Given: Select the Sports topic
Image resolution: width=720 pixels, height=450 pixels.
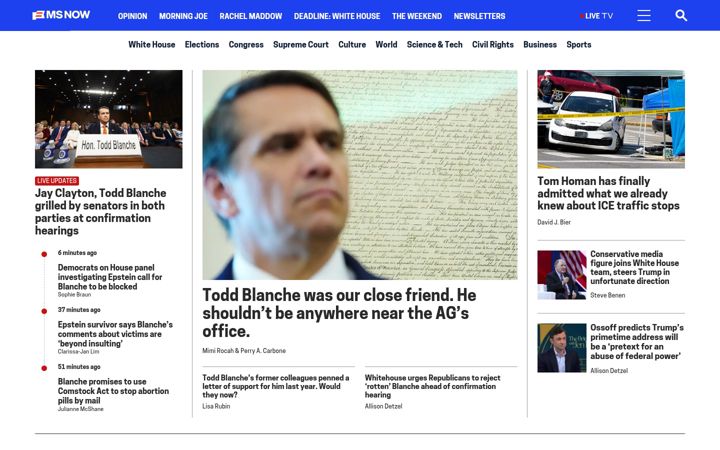Looking at the screenshot, I should coord(579,45).
